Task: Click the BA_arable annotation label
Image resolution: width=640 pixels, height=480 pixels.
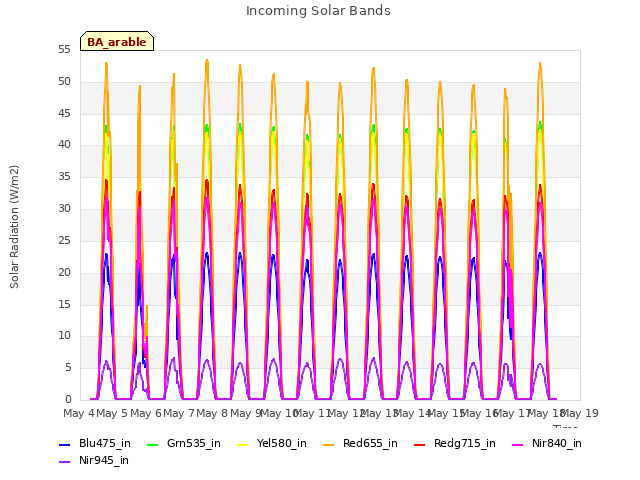Action: (117, 42)
